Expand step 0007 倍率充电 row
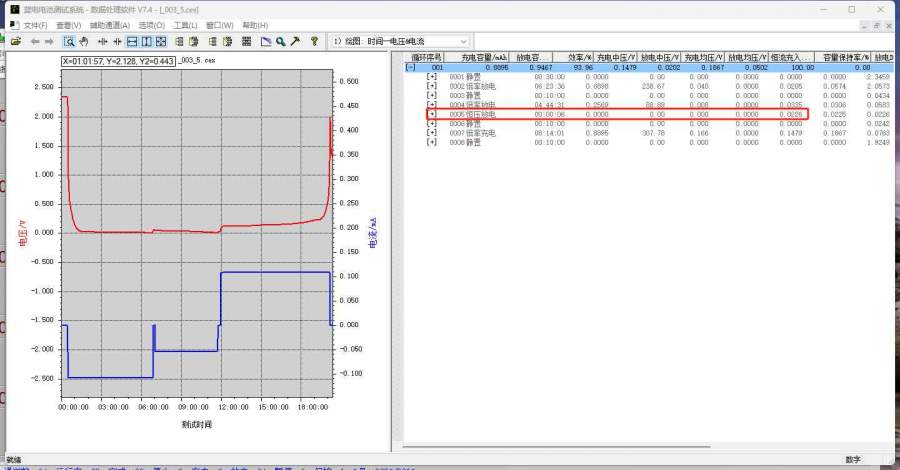 (432, 132)
